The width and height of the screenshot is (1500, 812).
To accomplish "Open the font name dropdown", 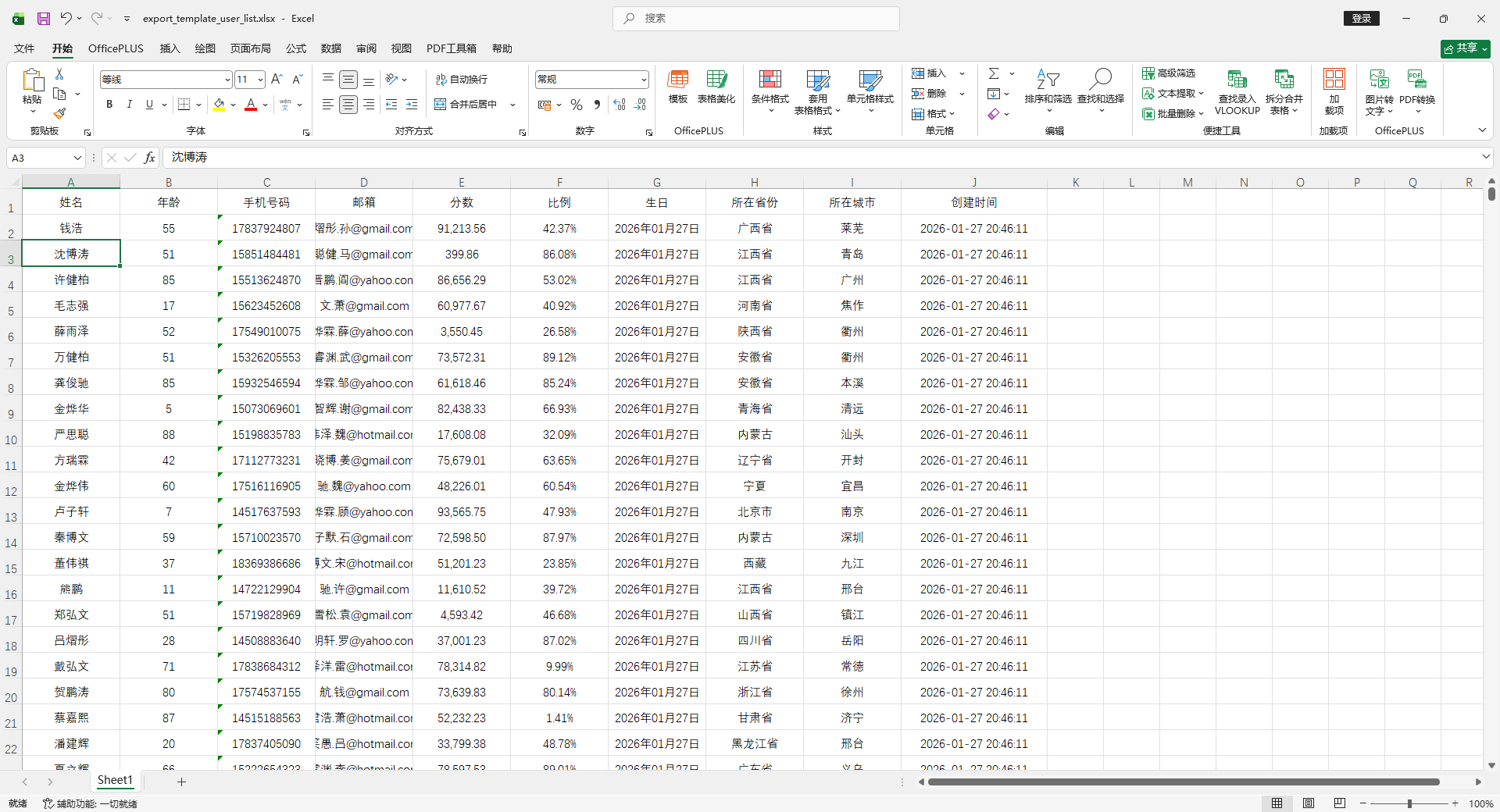I will click(x=227, y=80).
